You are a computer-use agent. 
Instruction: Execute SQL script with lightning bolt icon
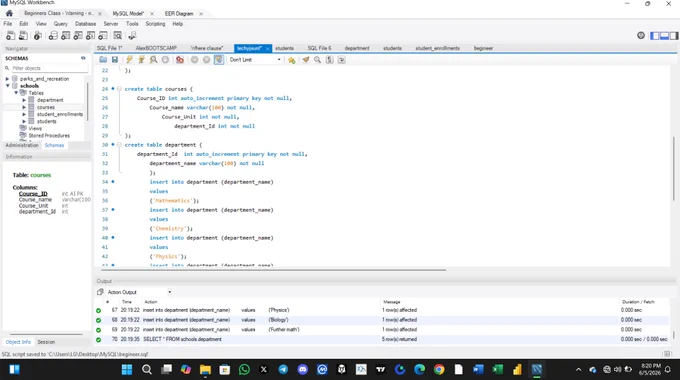(129, 60)
